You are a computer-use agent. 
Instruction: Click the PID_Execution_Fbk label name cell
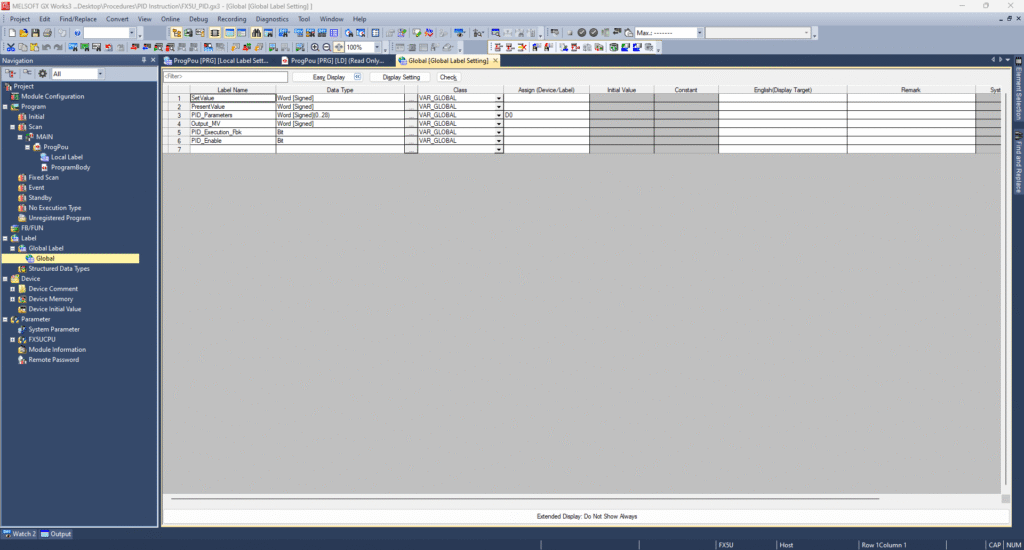point(232,132)
